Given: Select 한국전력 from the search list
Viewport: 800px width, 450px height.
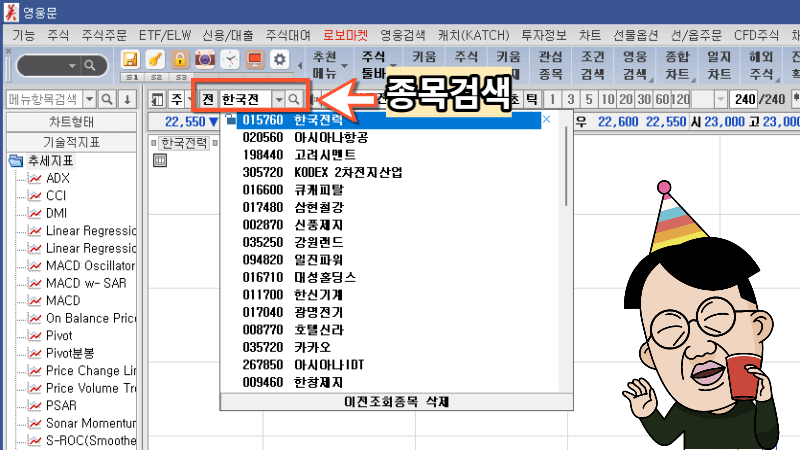Looking at the screenshot, I should [x=388, y=120].
